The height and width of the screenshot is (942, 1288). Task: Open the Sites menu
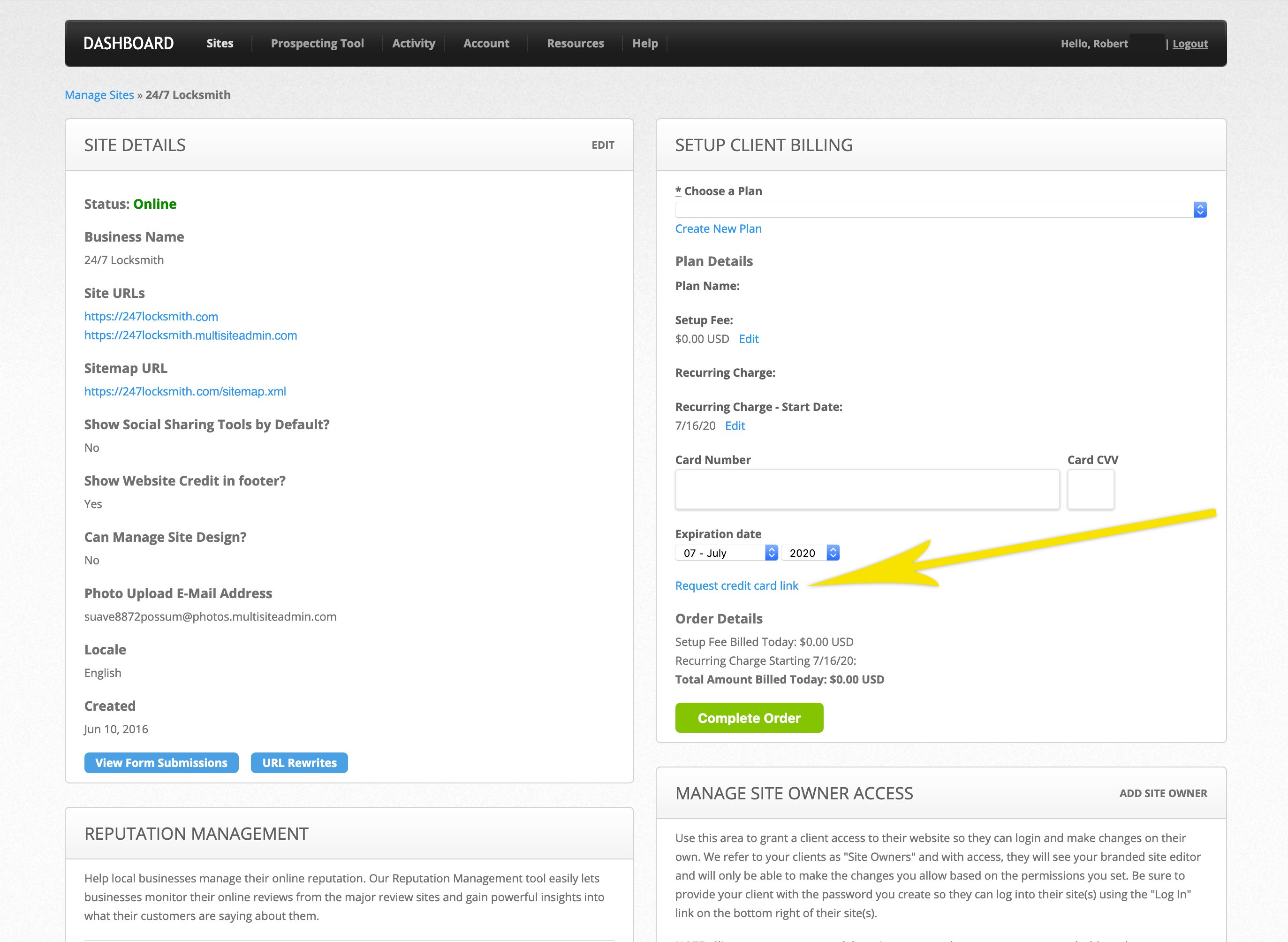(220, 43)
